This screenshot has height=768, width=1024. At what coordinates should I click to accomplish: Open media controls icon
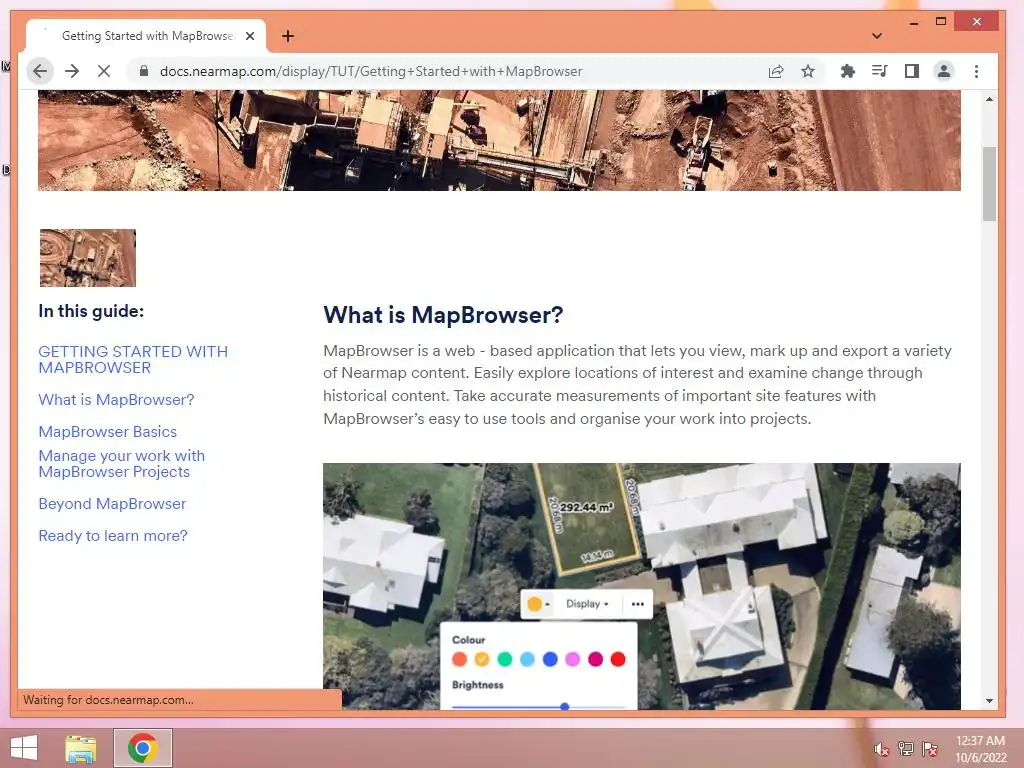click(880, 71)
